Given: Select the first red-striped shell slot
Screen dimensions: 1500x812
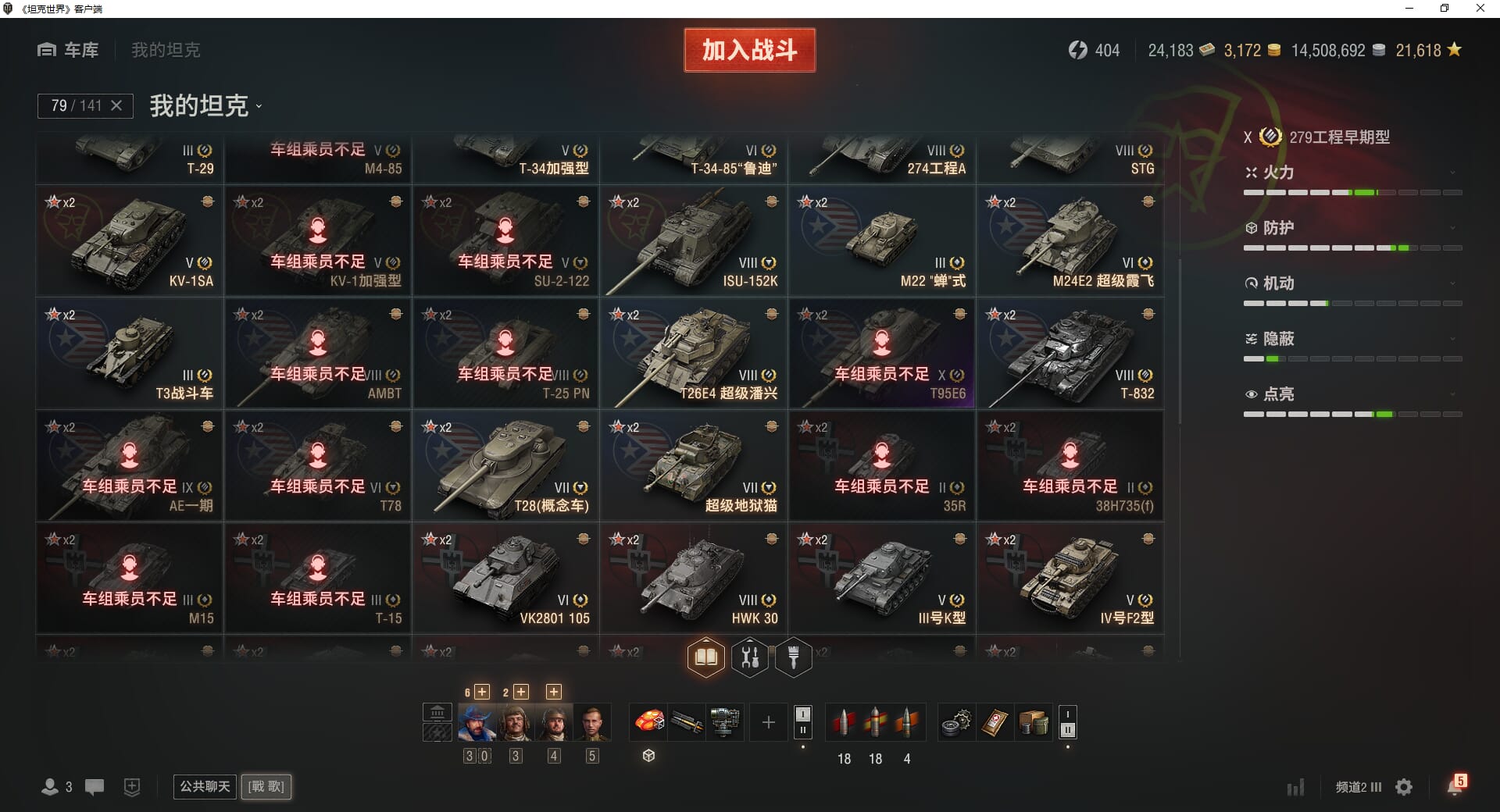Looking at the screenshot, I should point(843,722).
